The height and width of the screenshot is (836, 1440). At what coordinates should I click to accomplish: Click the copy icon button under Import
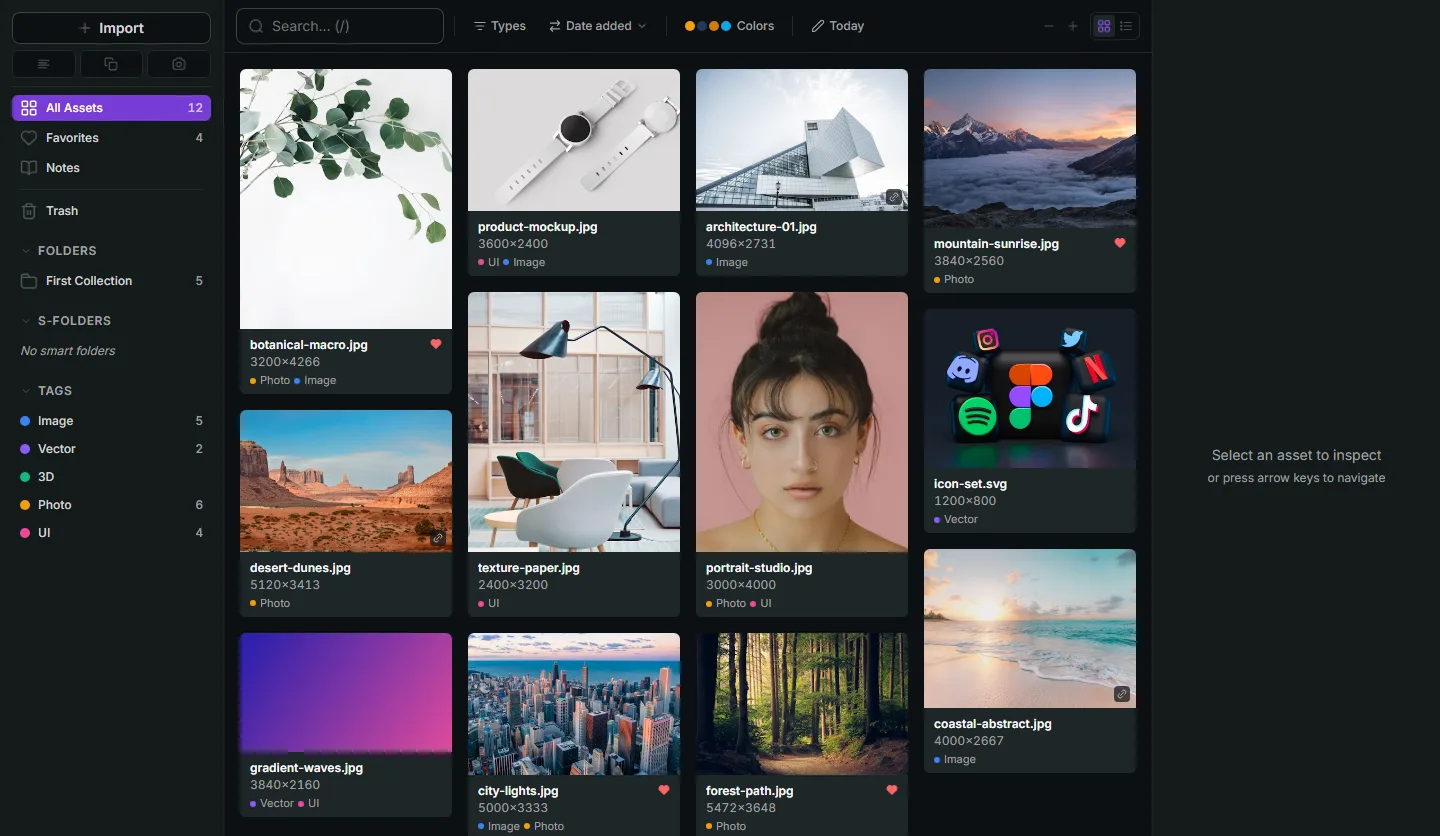click(x=111, y=64)
